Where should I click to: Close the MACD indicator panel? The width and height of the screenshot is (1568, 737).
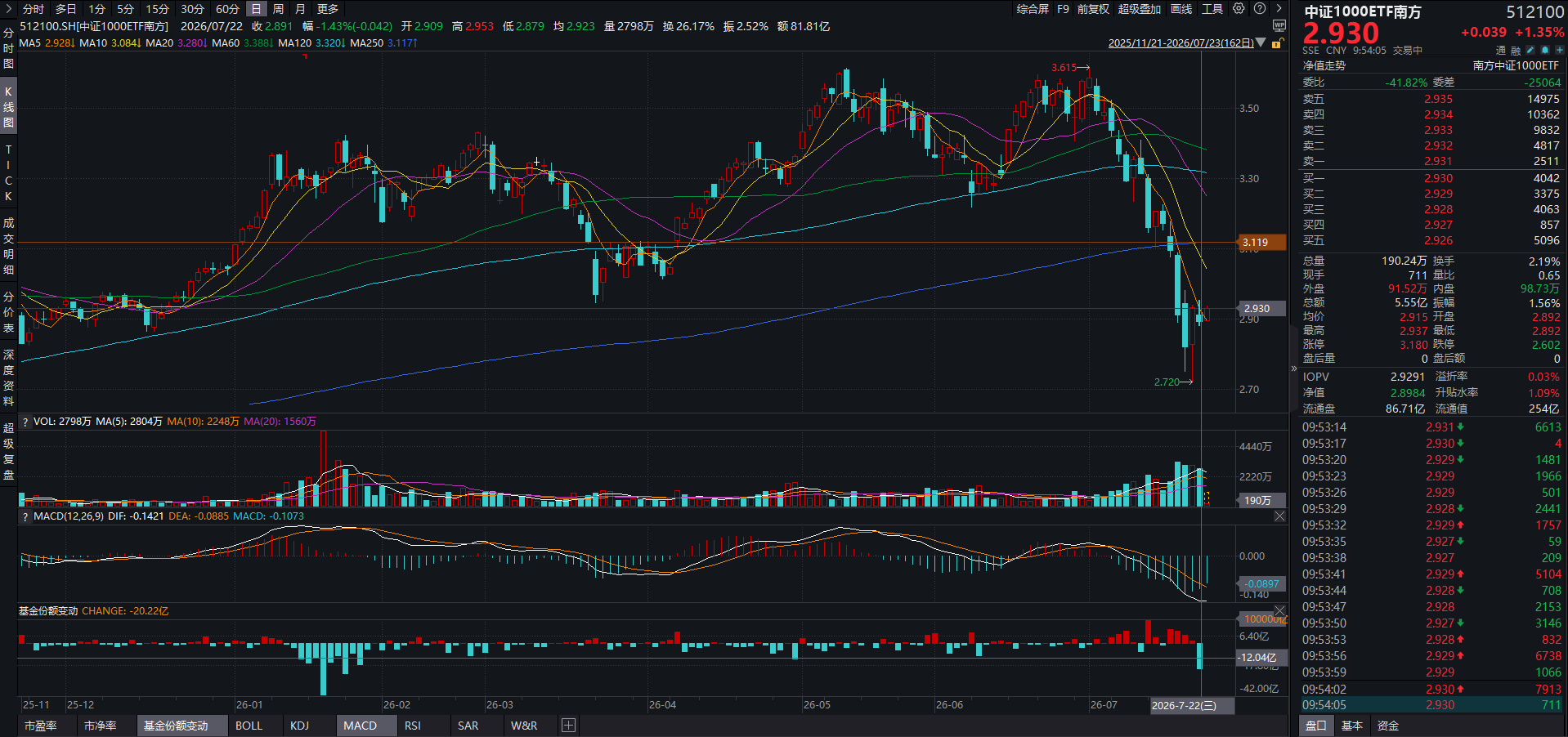(1279, 516)
